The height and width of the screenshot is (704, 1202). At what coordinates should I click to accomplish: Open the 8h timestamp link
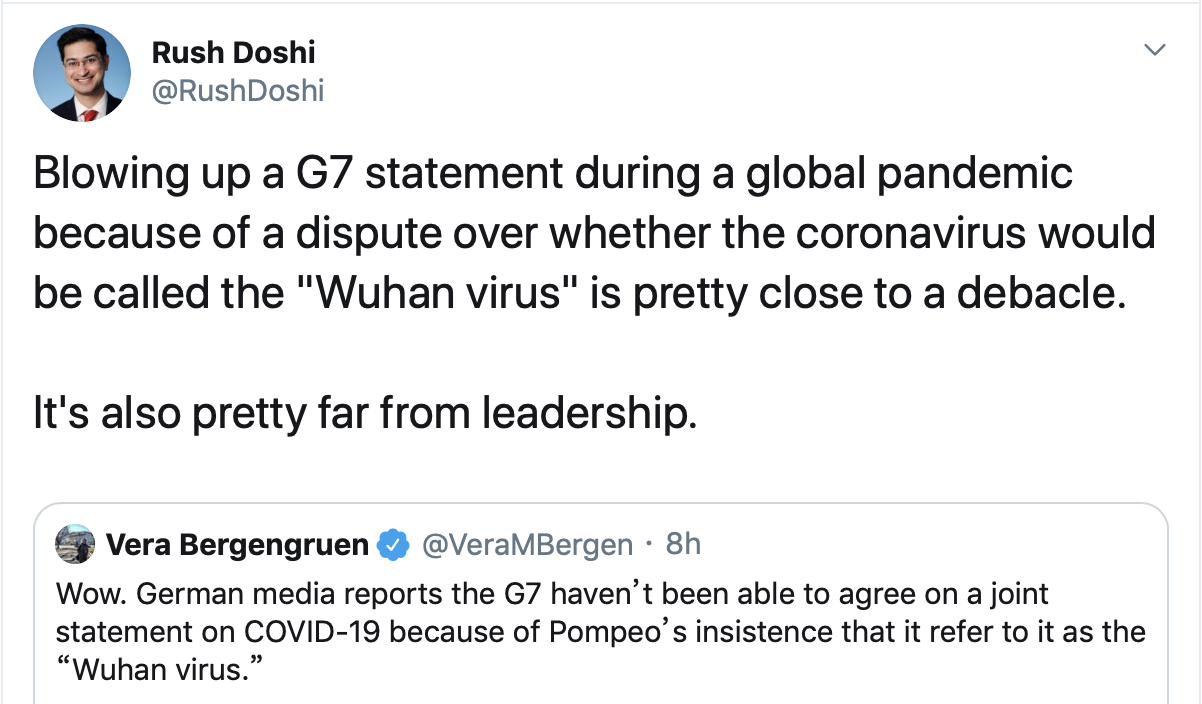[683, 544]
